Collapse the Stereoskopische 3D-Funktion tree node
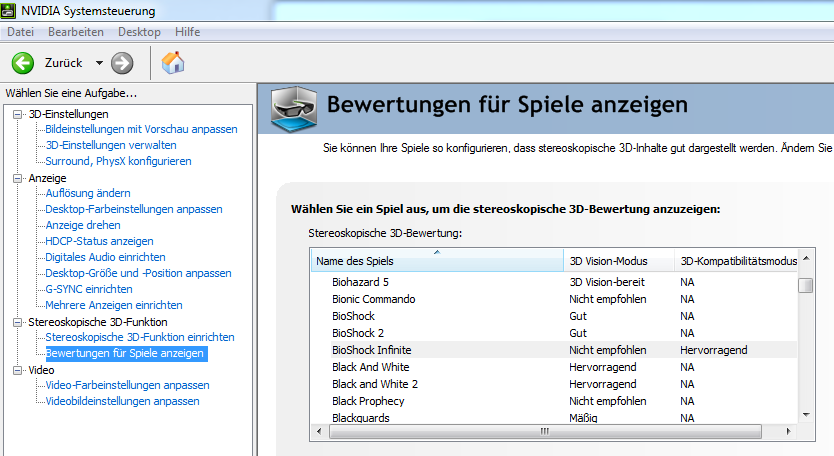Viewport: 834px width, 456px height. pyautogui.click(x=18, y=322)
